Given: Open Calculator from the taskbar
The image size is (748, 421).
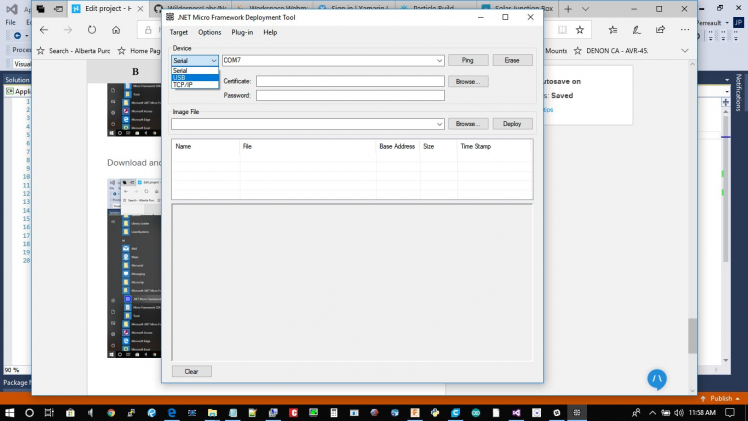Looking at the screenshot, I should coord(334,412).
